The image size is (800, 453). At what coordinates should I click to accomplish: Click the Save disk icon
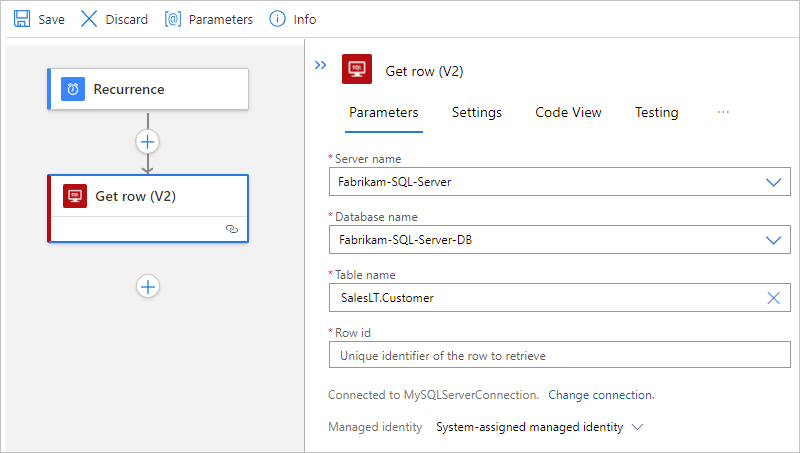click(22, 19)
